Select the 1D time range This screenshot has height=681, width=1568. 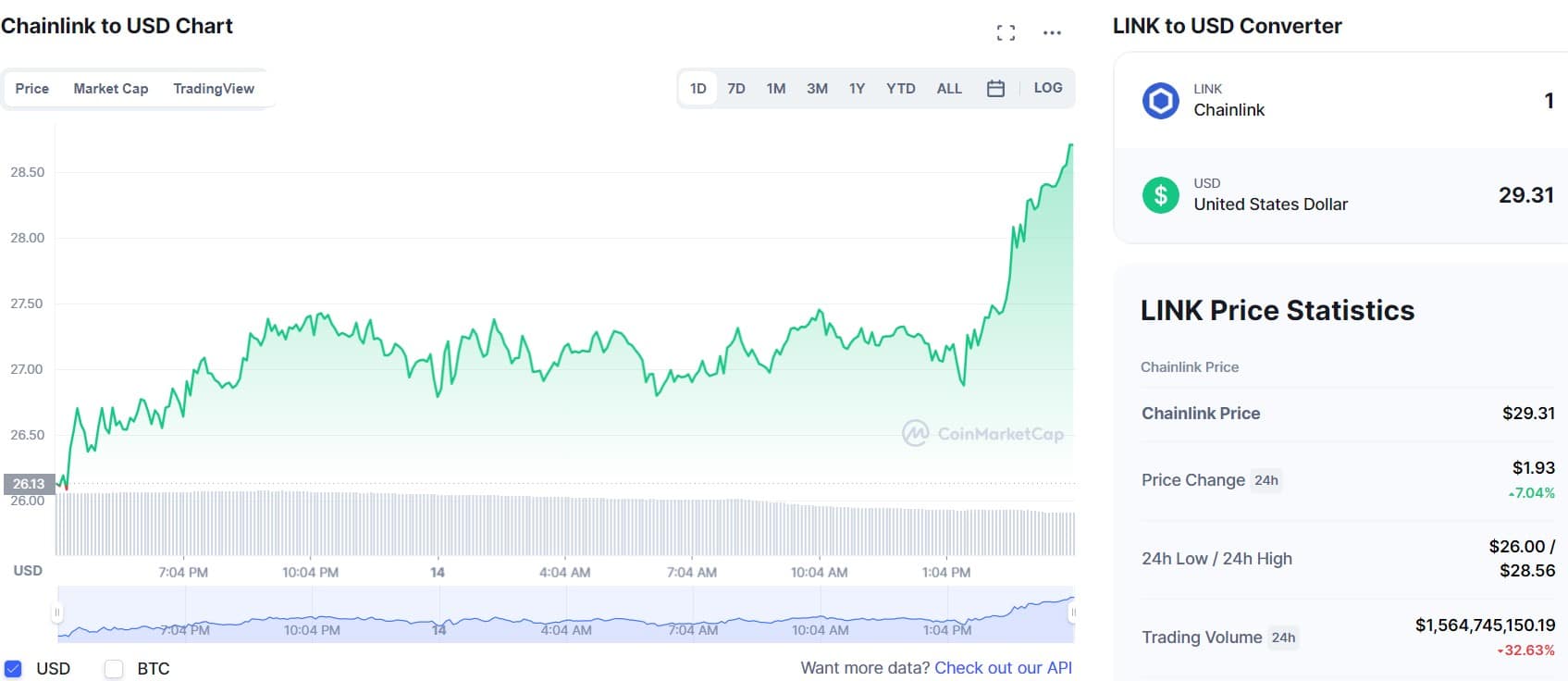pyautogui.click(x=698, y=89)
